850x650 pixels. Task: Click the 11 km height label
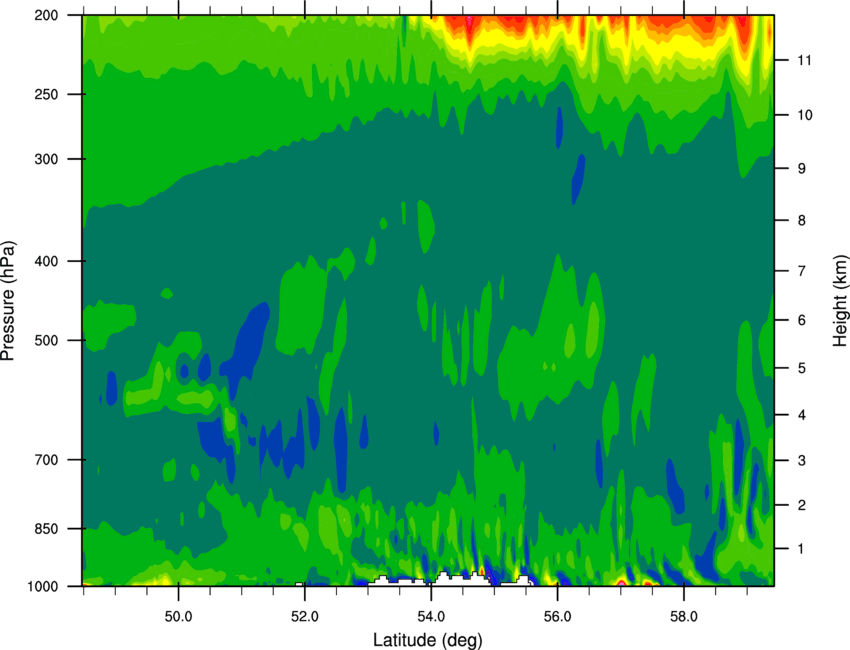tap(804, 60)
